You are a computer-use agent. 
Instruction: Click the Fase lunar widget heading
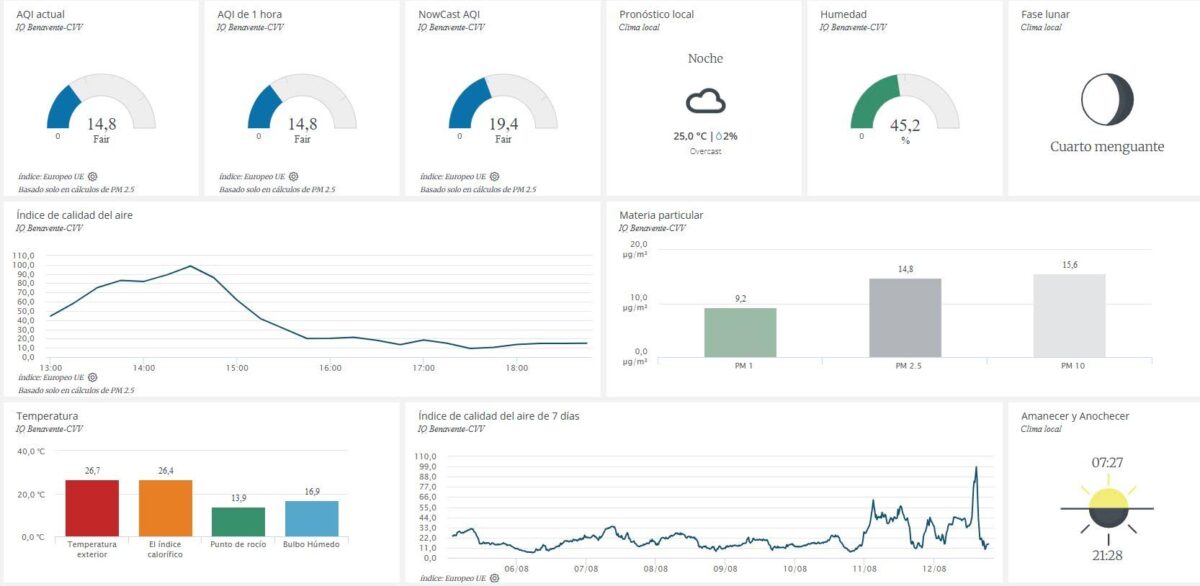[x=1045, y=15]
